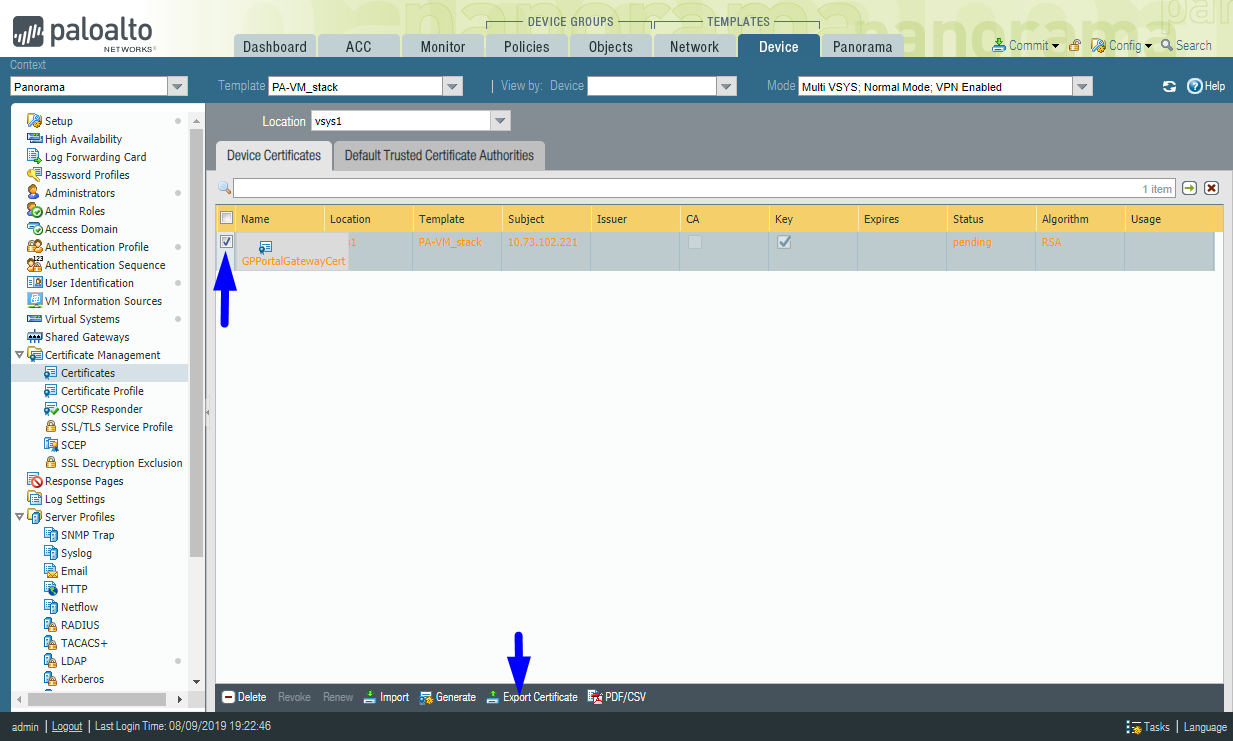1233x741 pixels.
Task: Click the Logout link
Action: tap(67, 727)
